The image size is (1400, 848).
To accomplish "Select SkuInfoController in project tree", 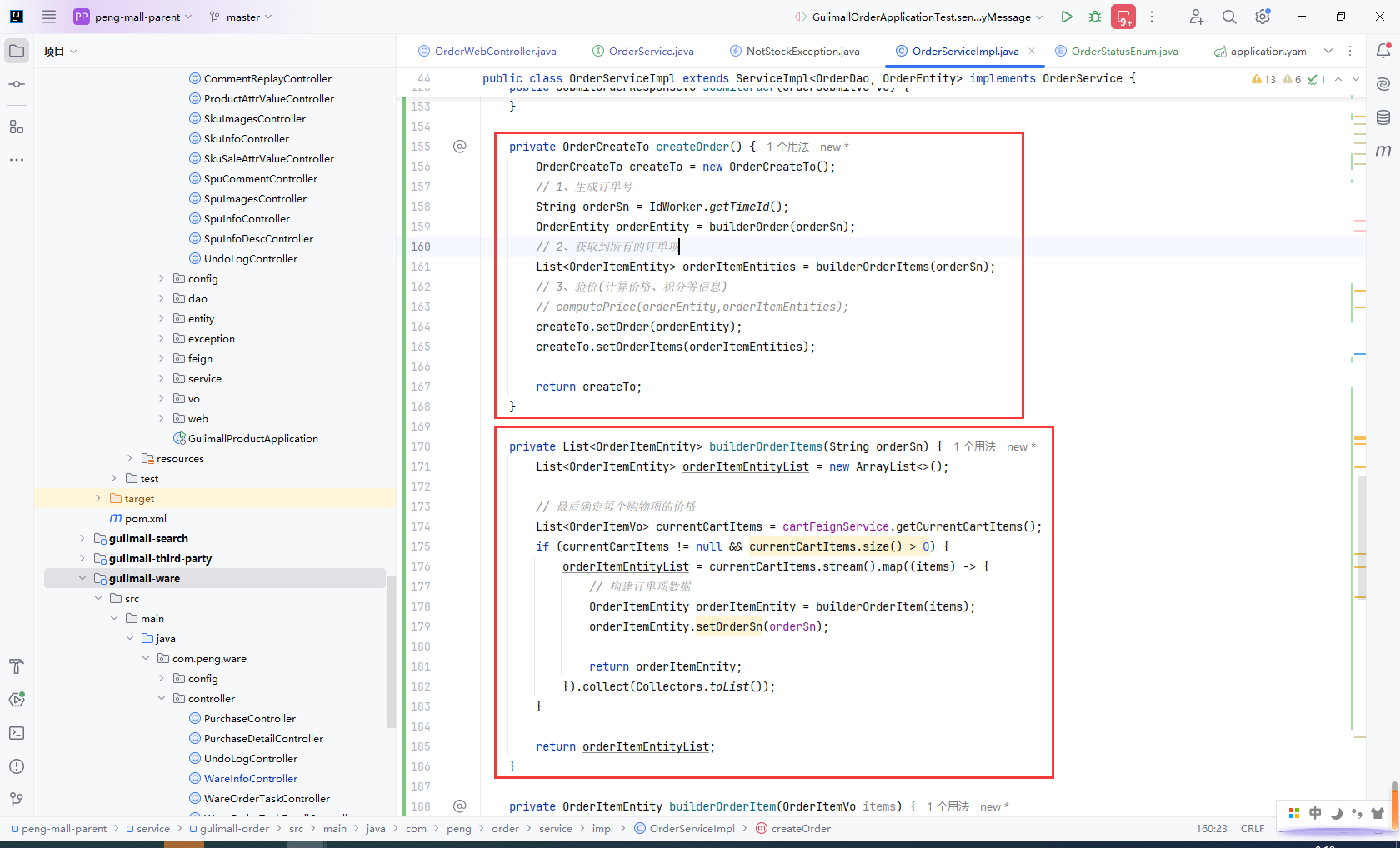I will [239, 138].
